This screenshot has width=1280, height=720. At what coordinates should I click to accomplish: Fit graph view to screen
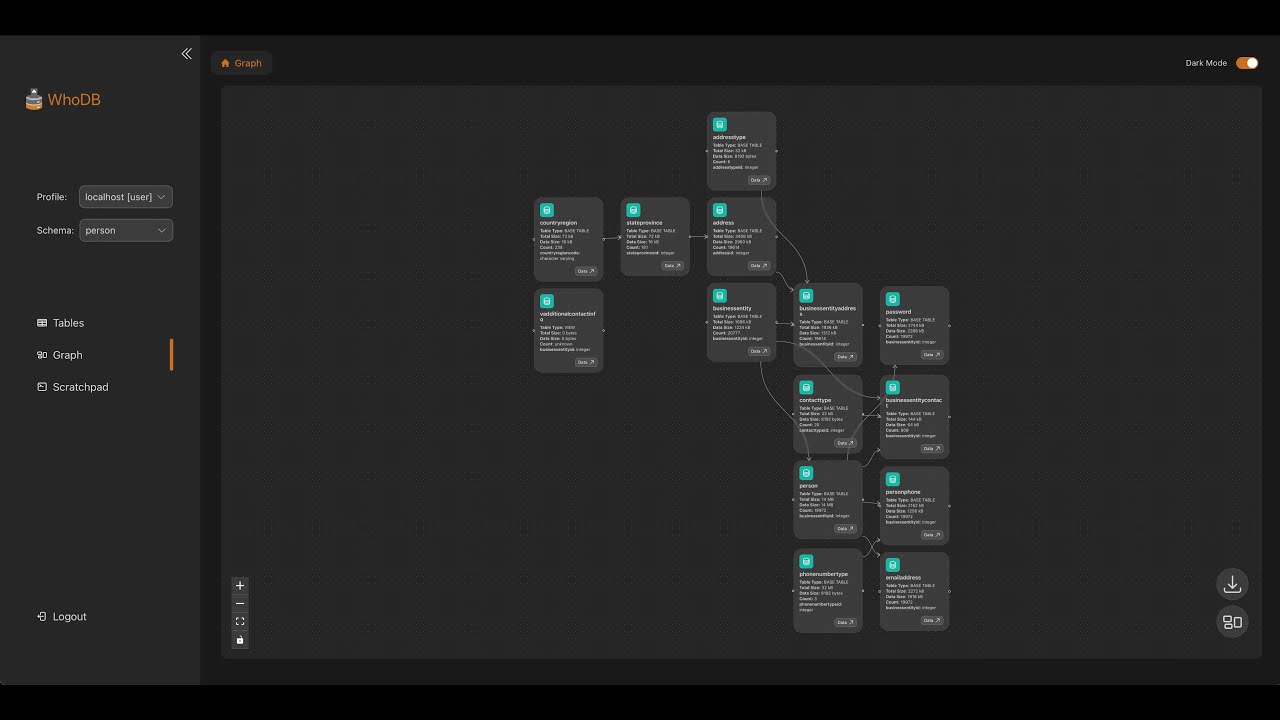click(x=240, y=622)
